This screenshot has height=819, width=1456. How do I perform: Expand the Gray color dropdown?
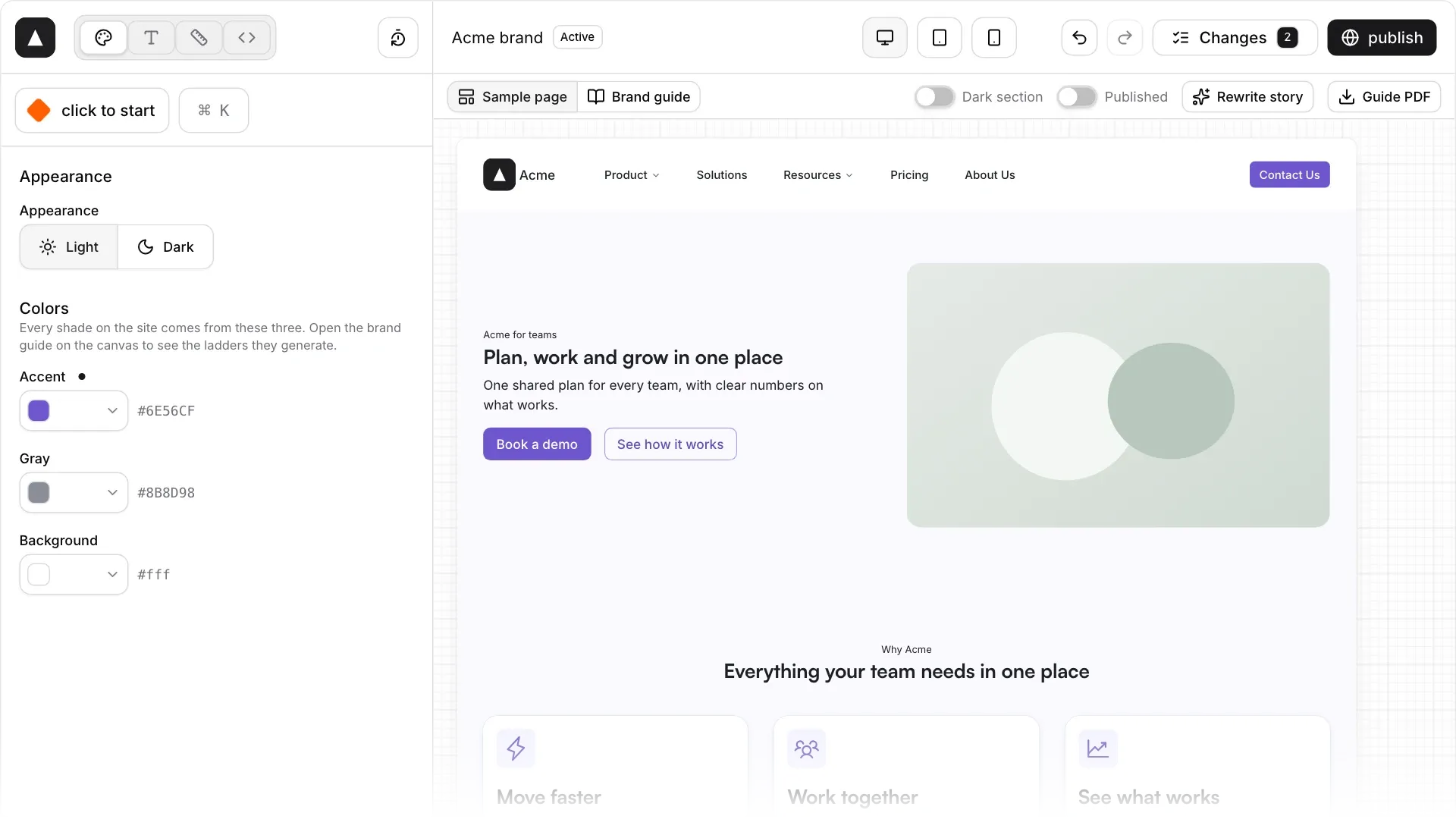point(74,492)
